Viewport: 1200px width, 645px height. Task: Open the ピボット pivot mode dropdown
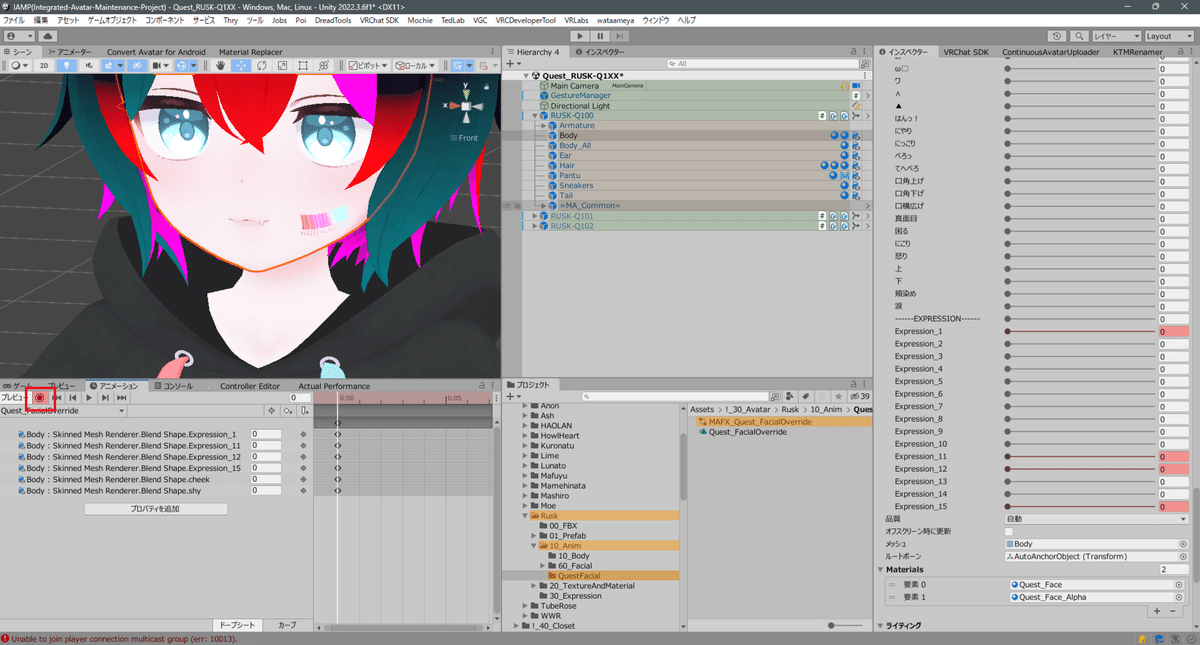point(368,65)
